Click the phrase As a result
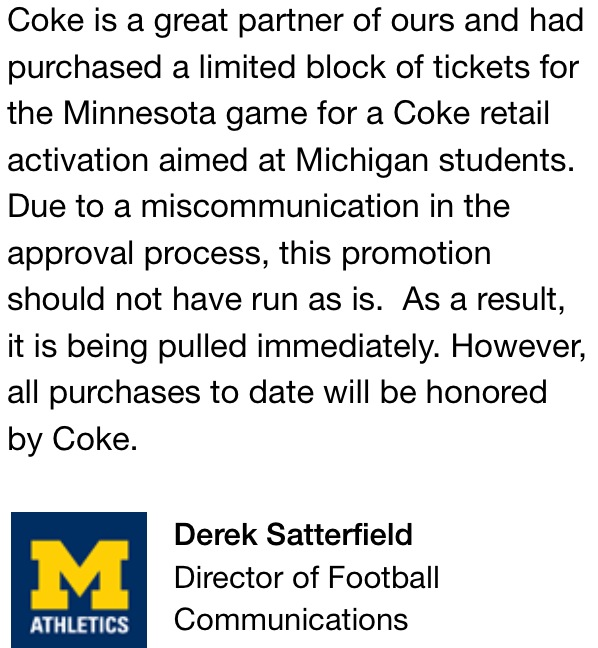This screenshot has width=598, height=648. [484, 300]
